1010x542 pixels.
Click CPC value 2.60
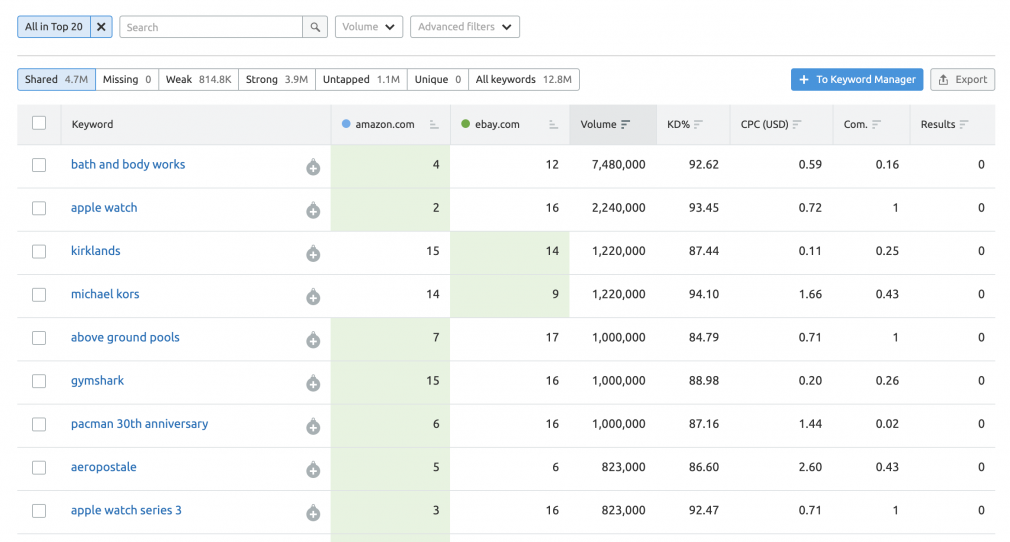(810, 467)
